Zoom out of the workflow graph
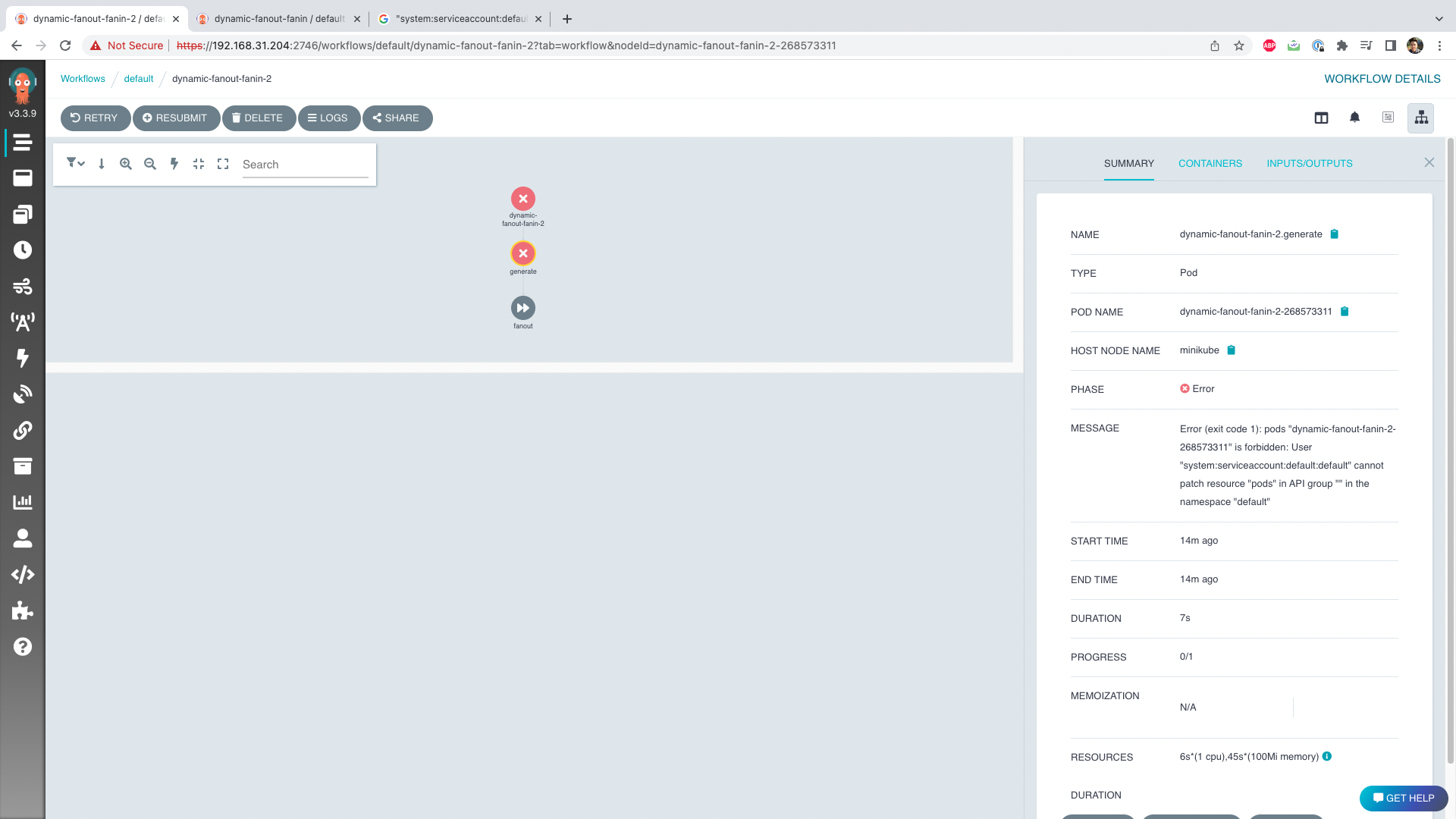 pyautogui.click(x=150, y=163)
